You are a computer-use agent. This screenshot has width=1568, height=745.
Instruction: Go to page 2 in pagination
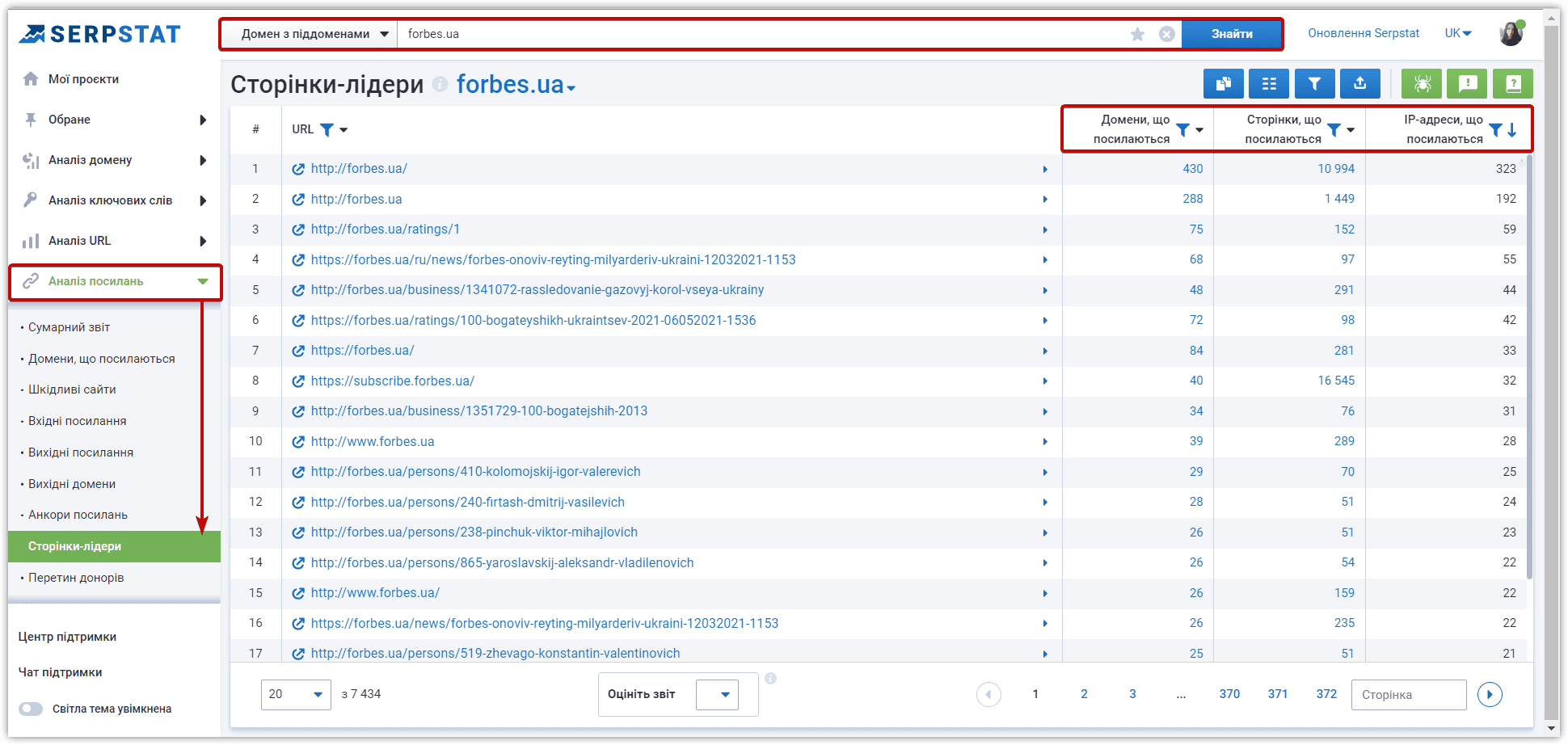(1084, 694)
